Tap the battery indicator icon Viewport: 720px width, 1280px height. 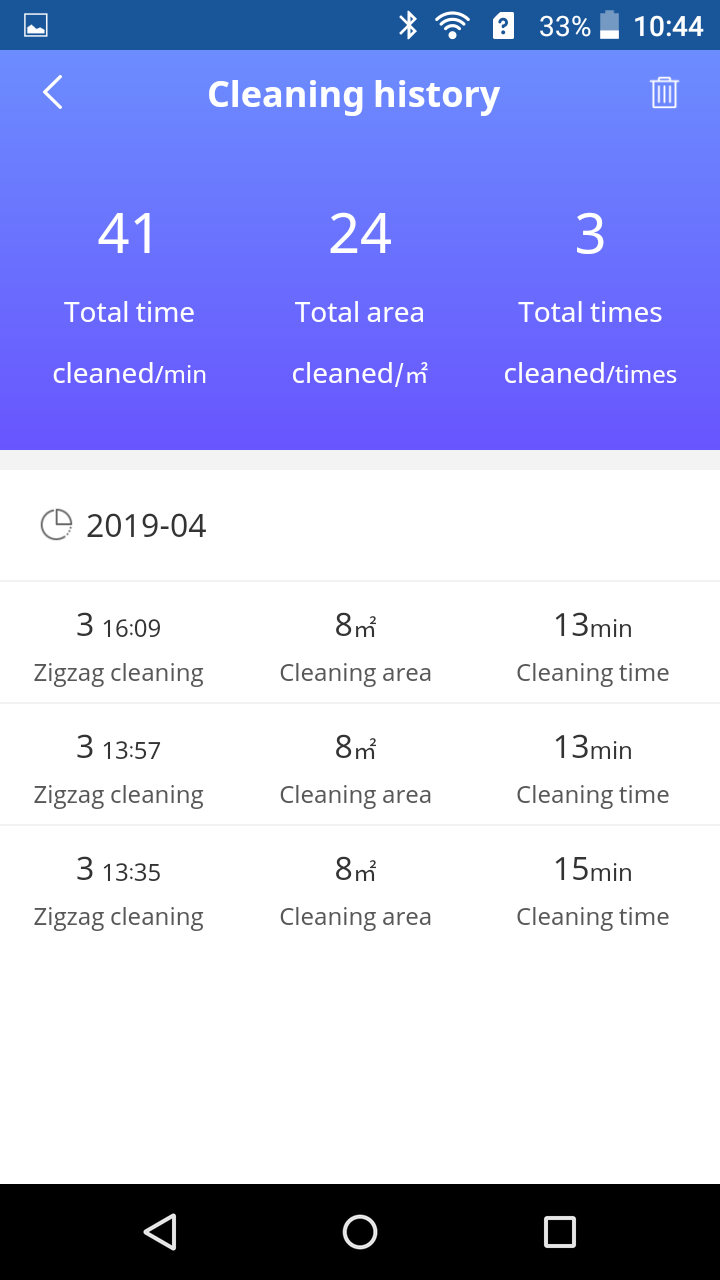[x=609, y=25]
